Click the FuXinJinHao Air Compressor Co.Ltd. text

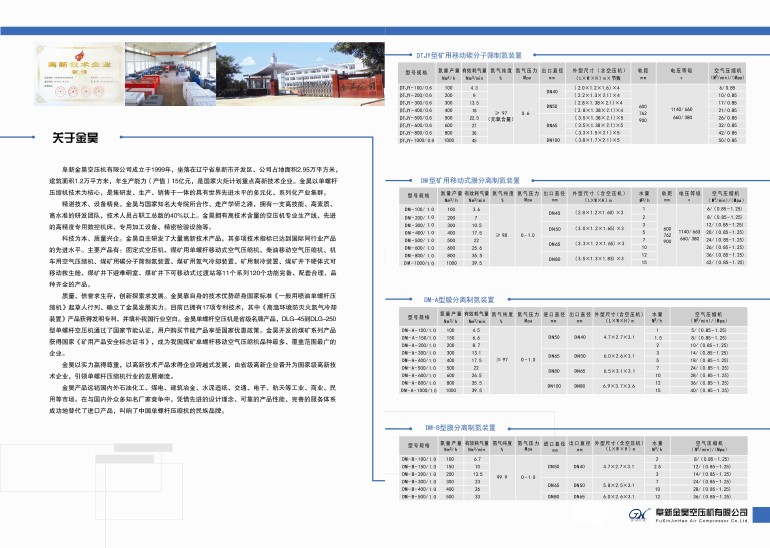[x=702, y=521]
